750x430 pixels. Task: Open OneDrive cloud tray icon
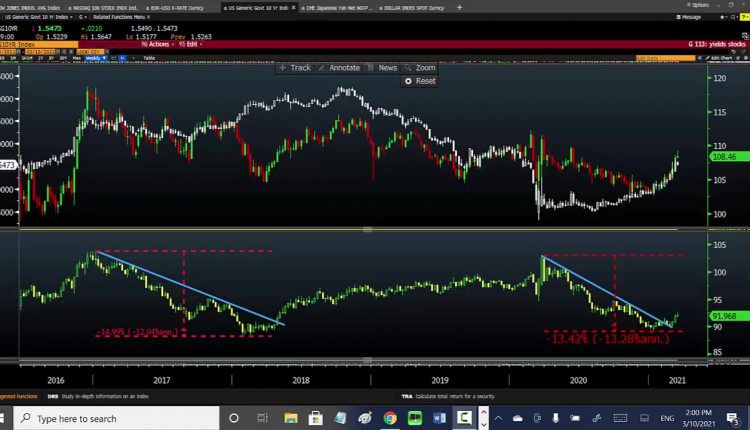point(518,419)
